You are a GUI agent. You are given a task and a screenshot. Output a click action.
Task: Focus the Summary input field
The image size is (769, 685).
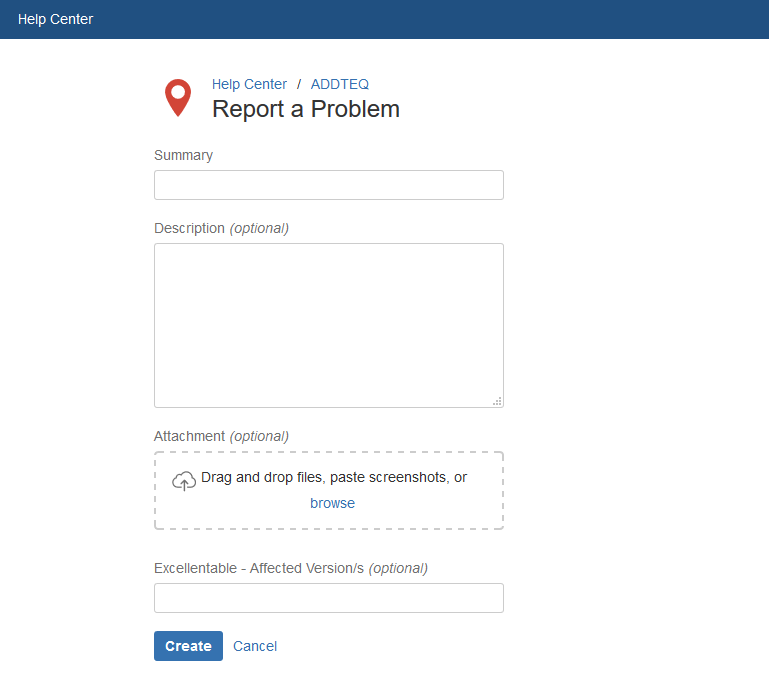329,185
